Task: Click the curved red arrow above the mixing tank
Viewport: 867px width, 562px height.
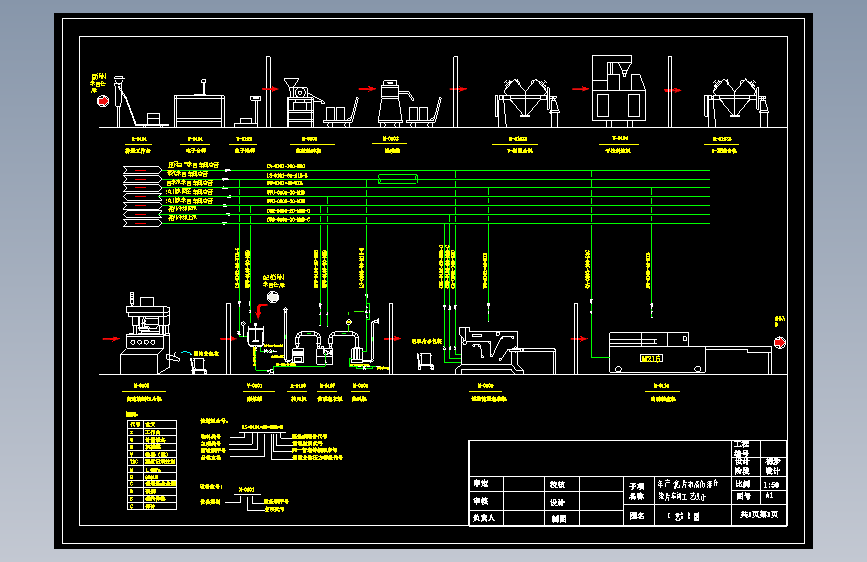Action: pos(260,310)
